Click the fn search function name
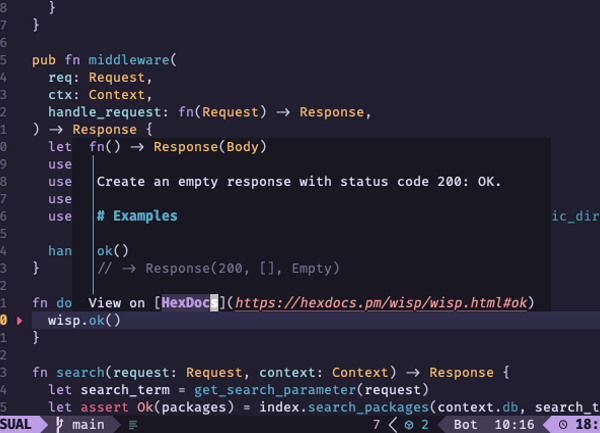Screen dimensions: 600x433 click(82, 372)
